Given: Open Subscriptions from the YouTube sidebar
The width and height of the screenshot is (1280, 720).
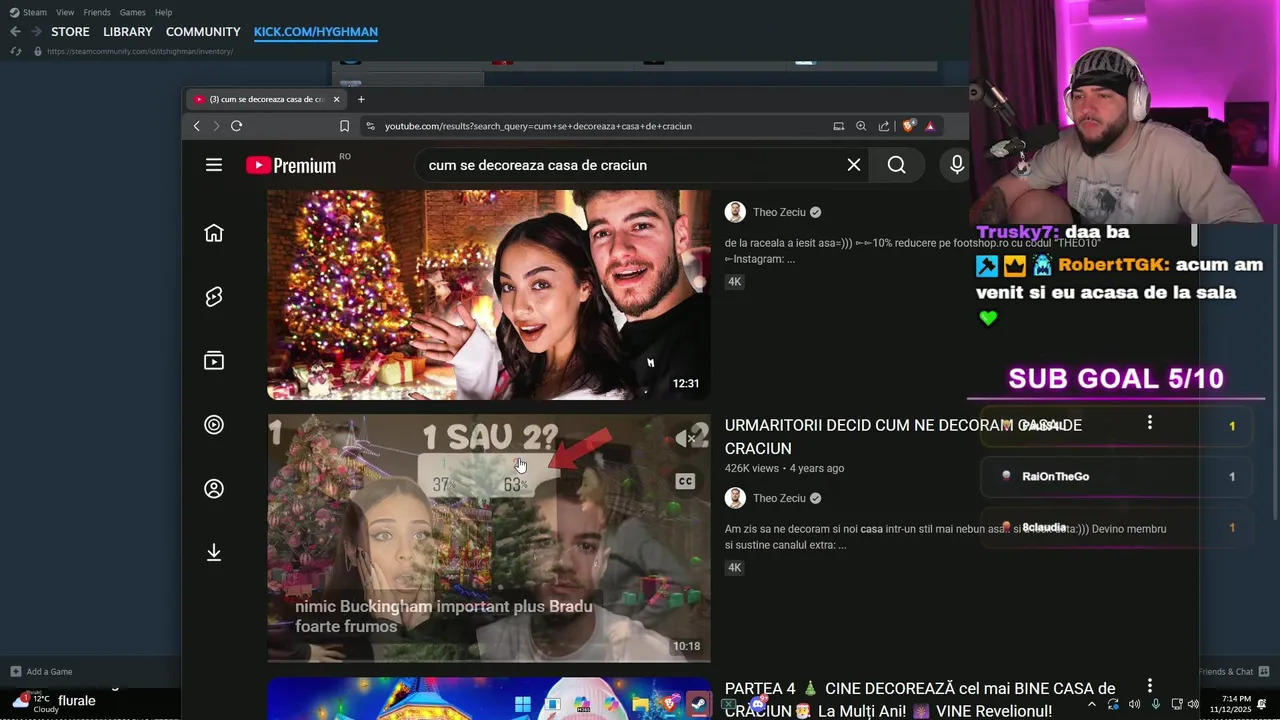Looking at the screenshot, I should click(214, 361).
